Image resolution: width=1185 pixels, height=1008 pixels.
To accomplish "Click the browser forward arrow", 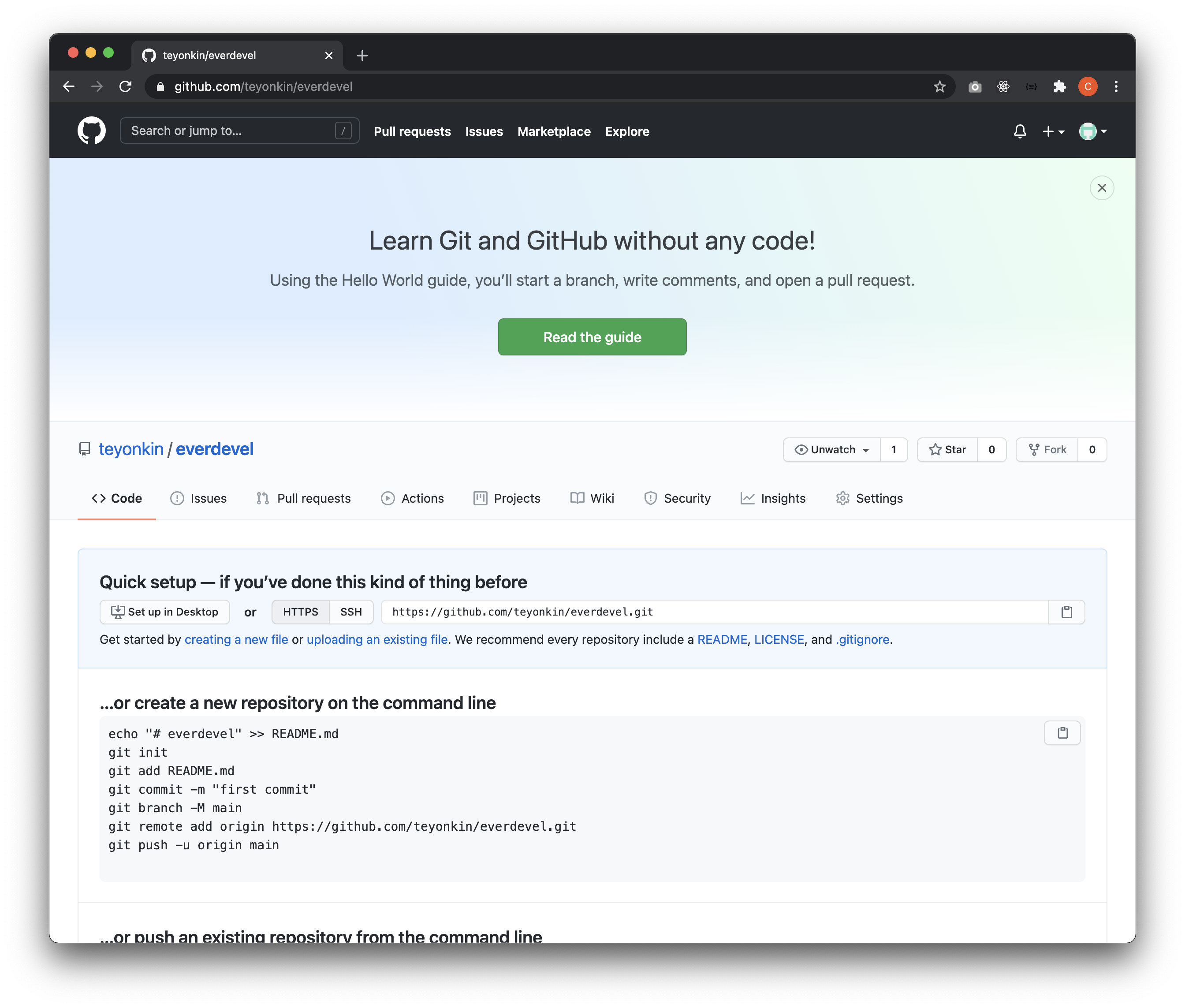I will tap(97, 86).
